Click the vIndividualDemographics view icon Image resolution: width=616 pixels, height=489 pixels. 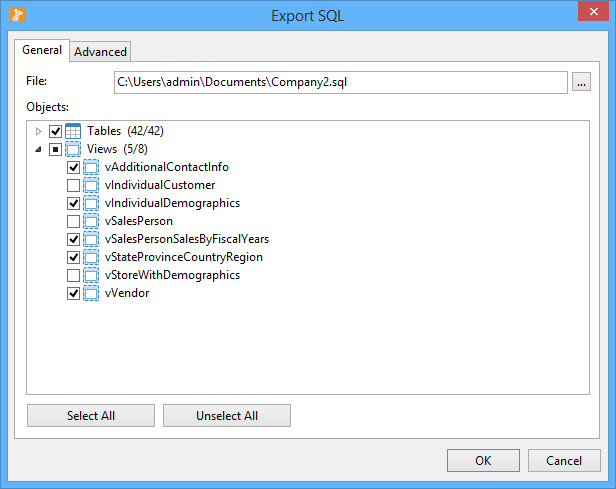tap(91, 203)
